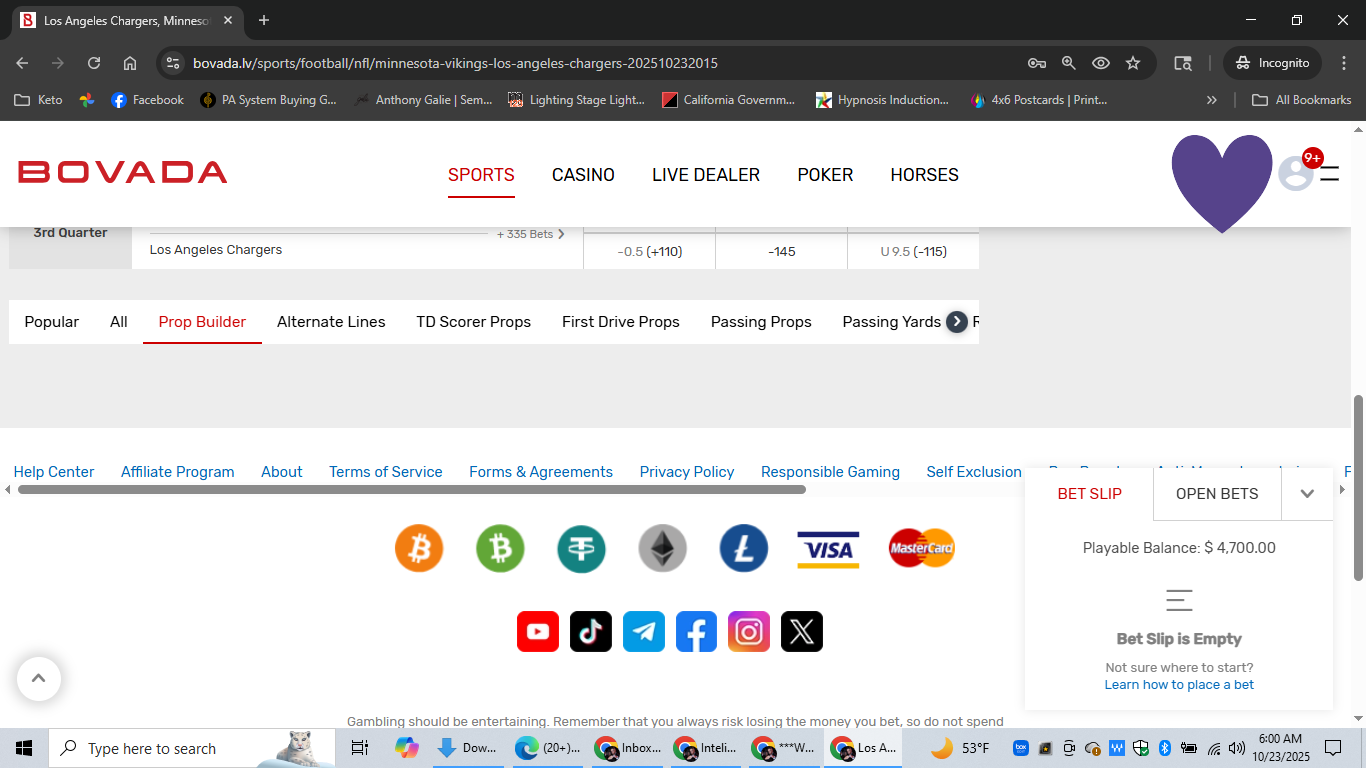
Task: Collapse the bet slip panel chevron
Action: [x=1307, y=494]
